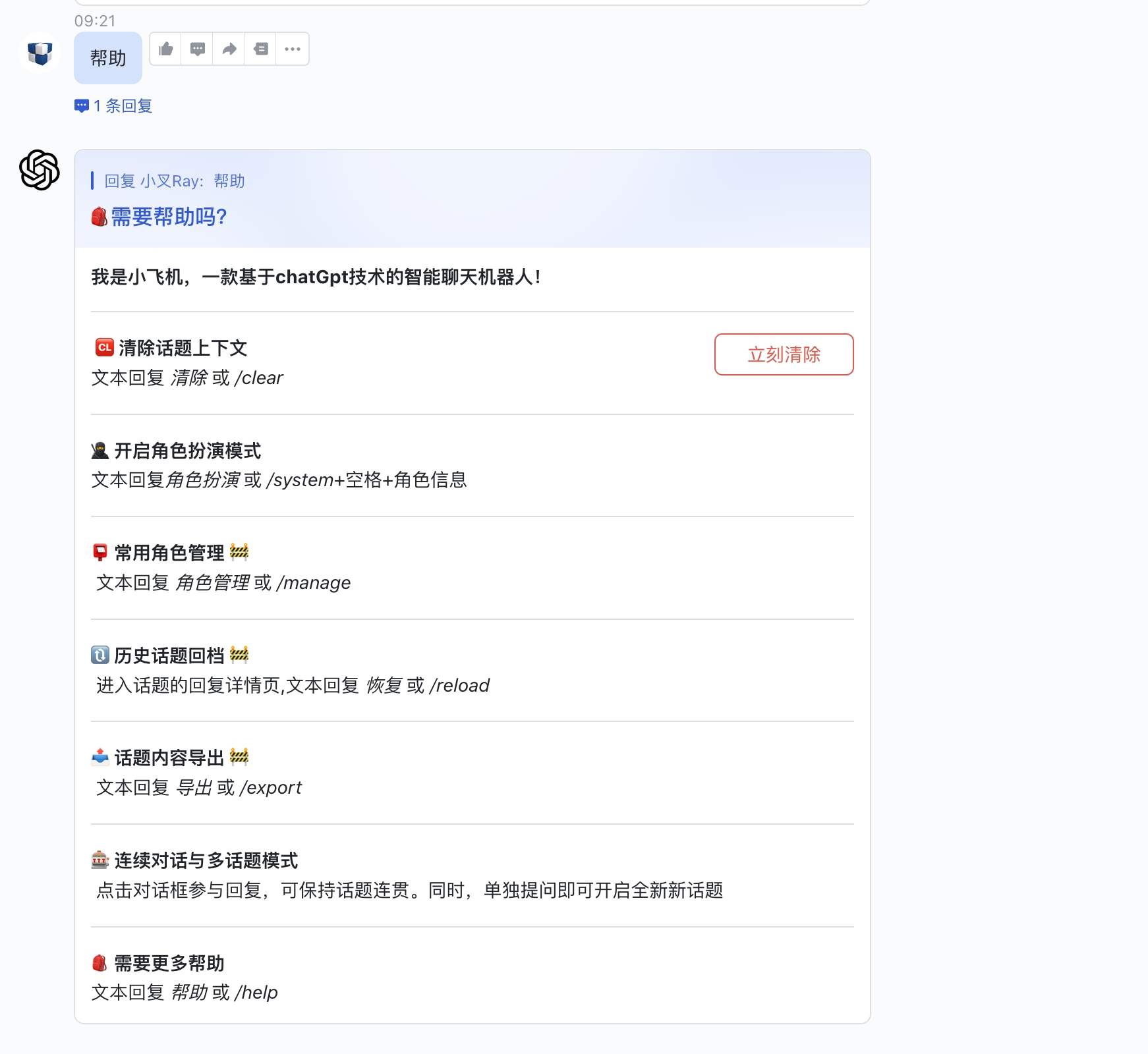
Task: Click text 文本回复 导出 或 /export
Action: (x=199, y=788)
